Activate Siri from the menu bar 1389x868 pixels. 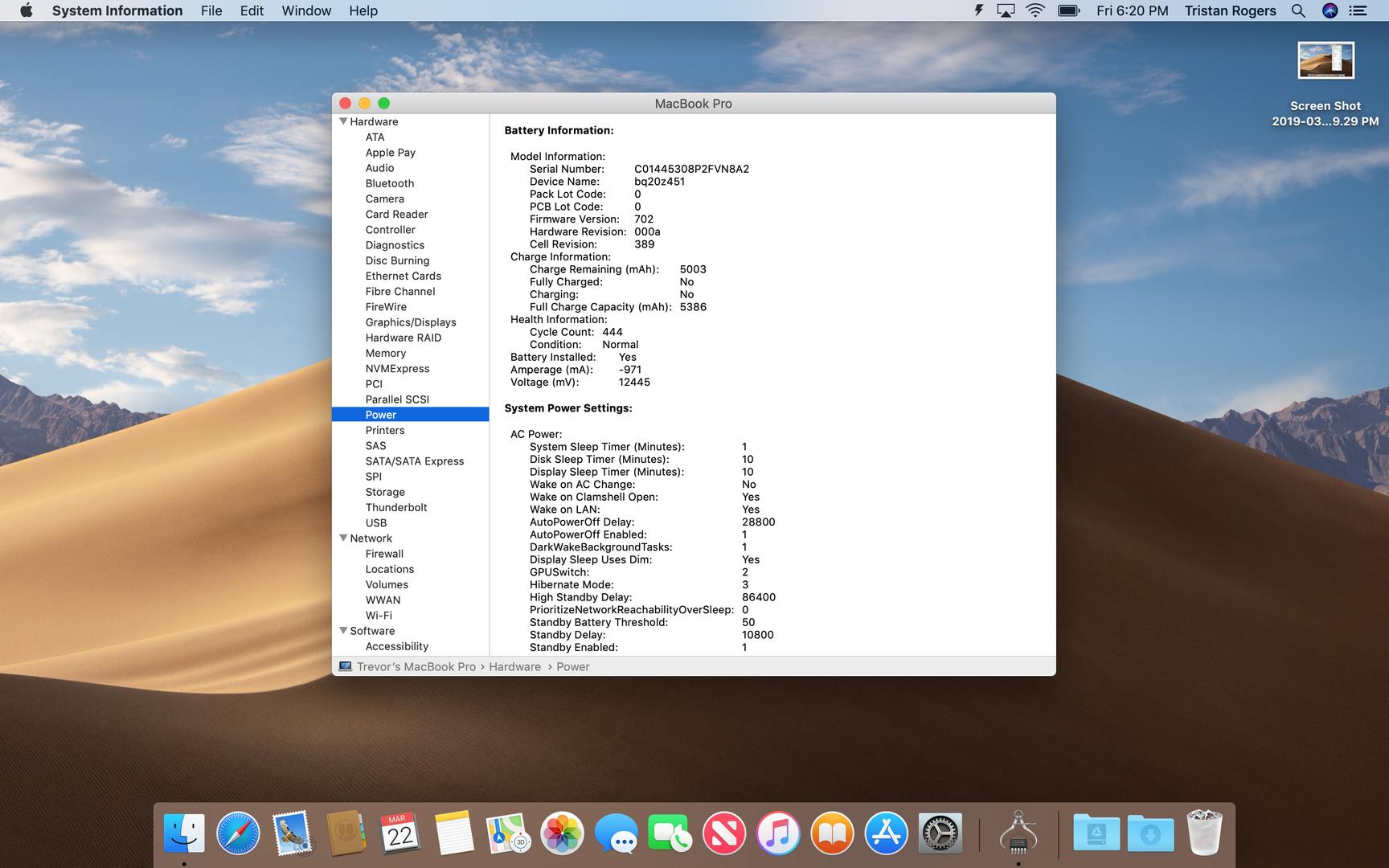pos(1330,10)
